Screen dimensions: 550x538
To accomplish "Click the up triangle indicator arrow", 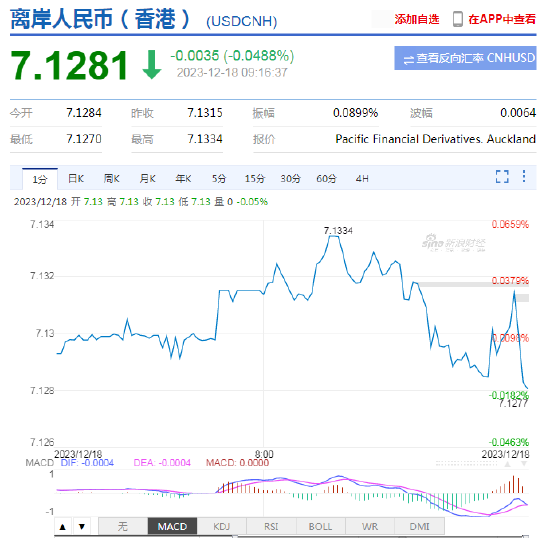I will pyautogui.click(x=63, y=526).
